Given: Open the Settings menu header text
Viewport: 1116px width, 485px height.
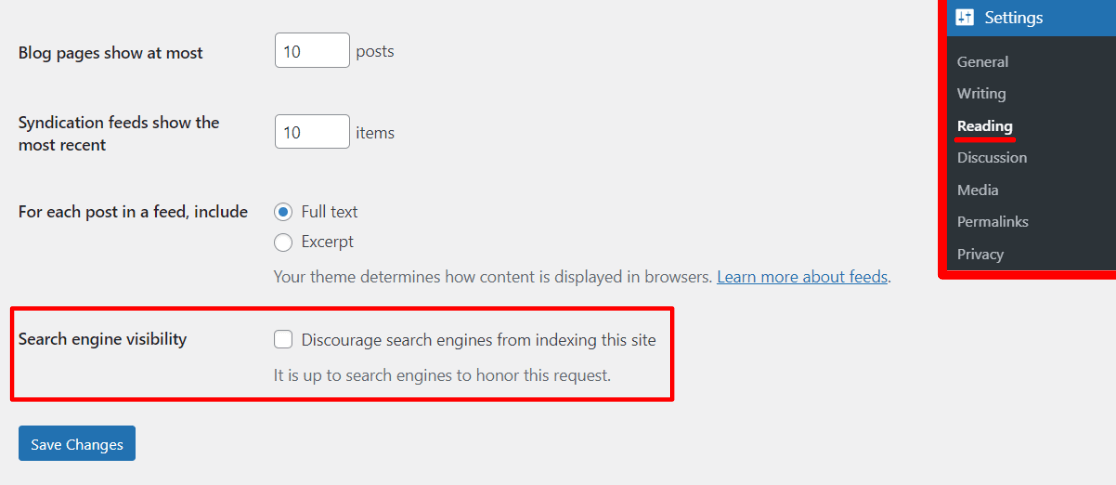Looking at the screenshot, I should (x=1013, y=18).
